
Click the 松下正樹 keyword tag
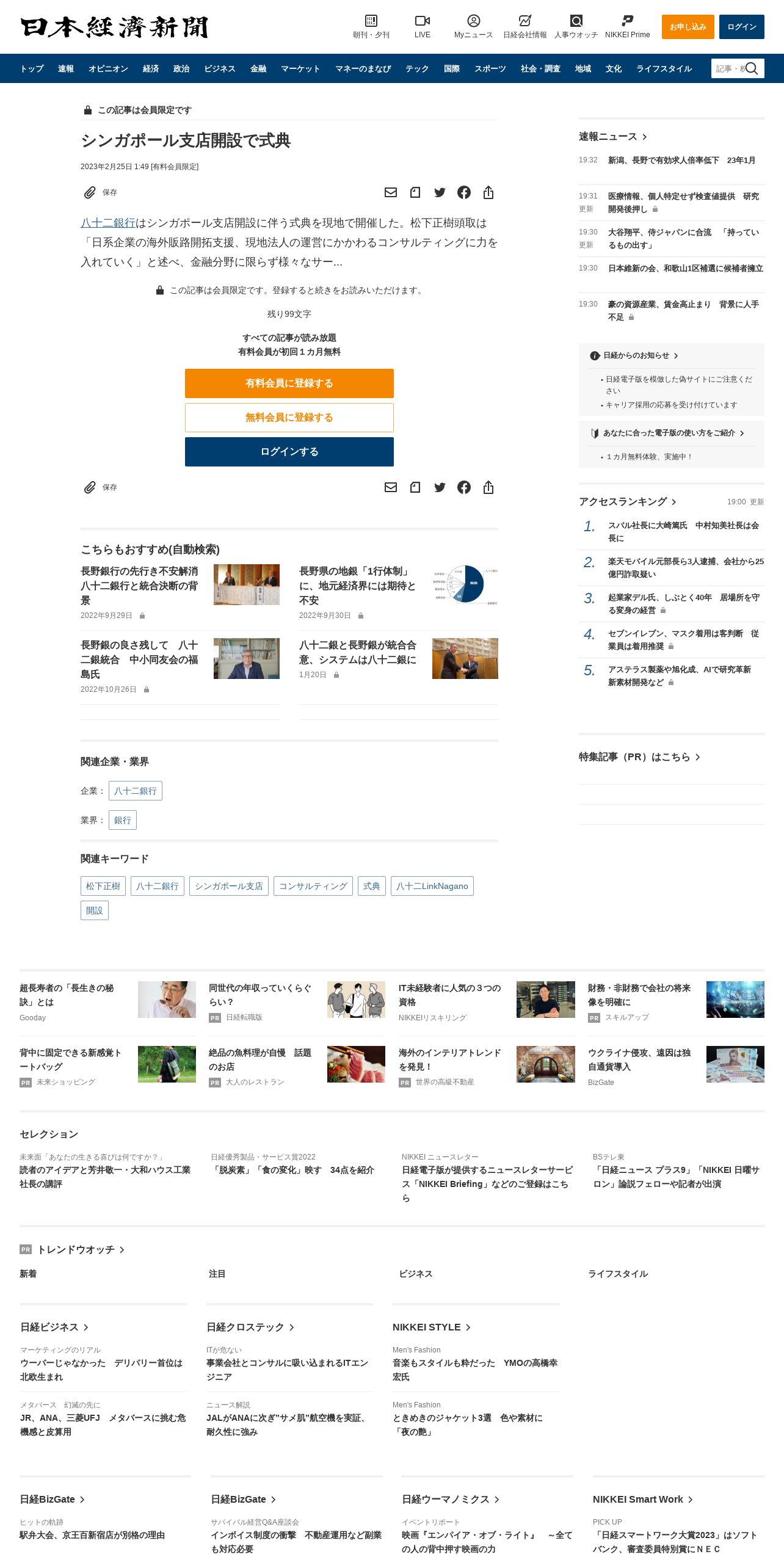coord(103,886)
